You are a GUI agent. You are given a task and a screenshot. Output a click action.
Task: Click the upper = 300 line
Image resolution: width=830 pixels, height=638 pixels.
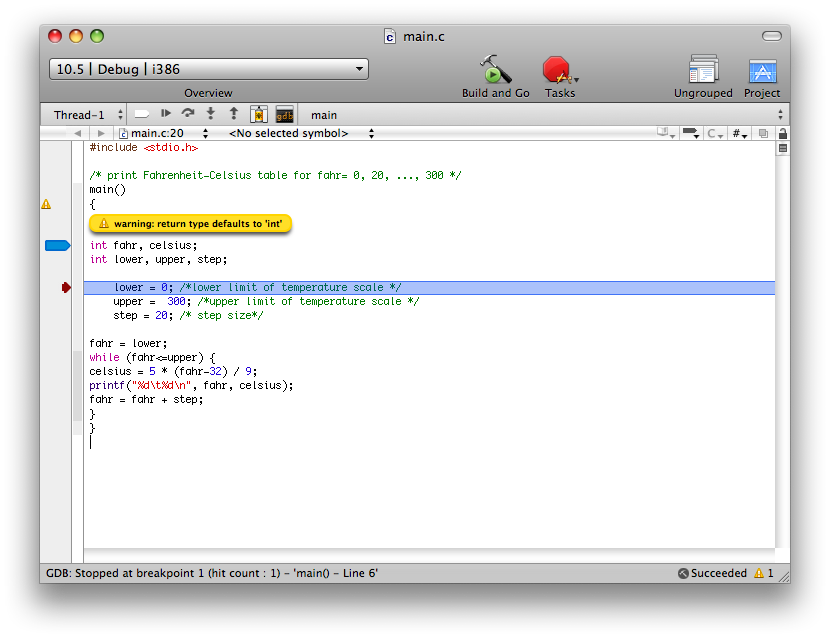266,301
